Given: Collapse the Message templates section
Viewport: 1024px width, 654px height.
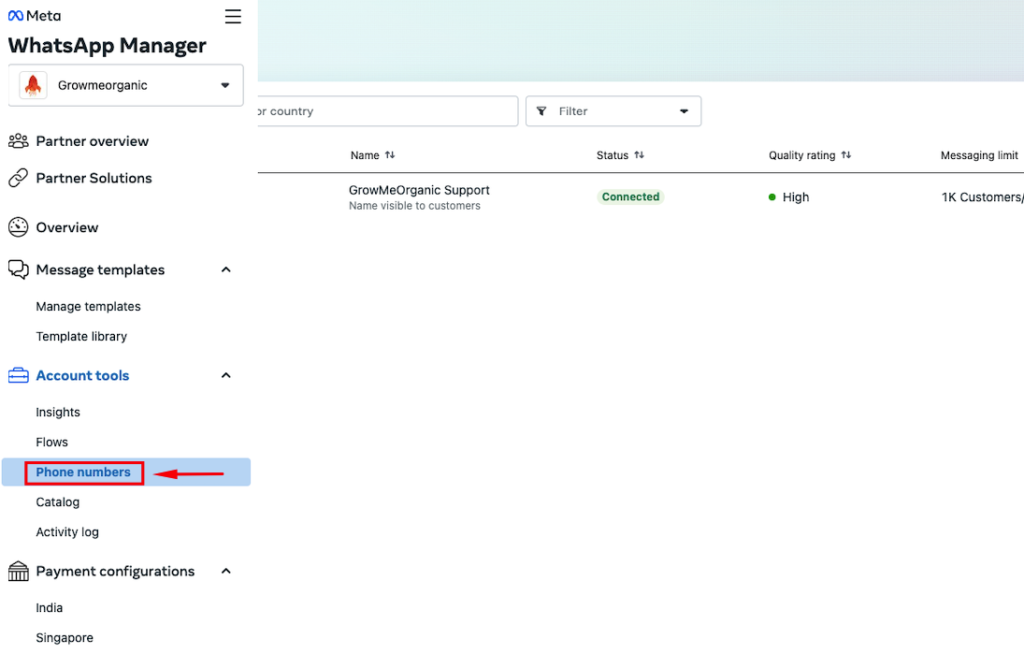Looking at the screenshot, I should point(226,270).
